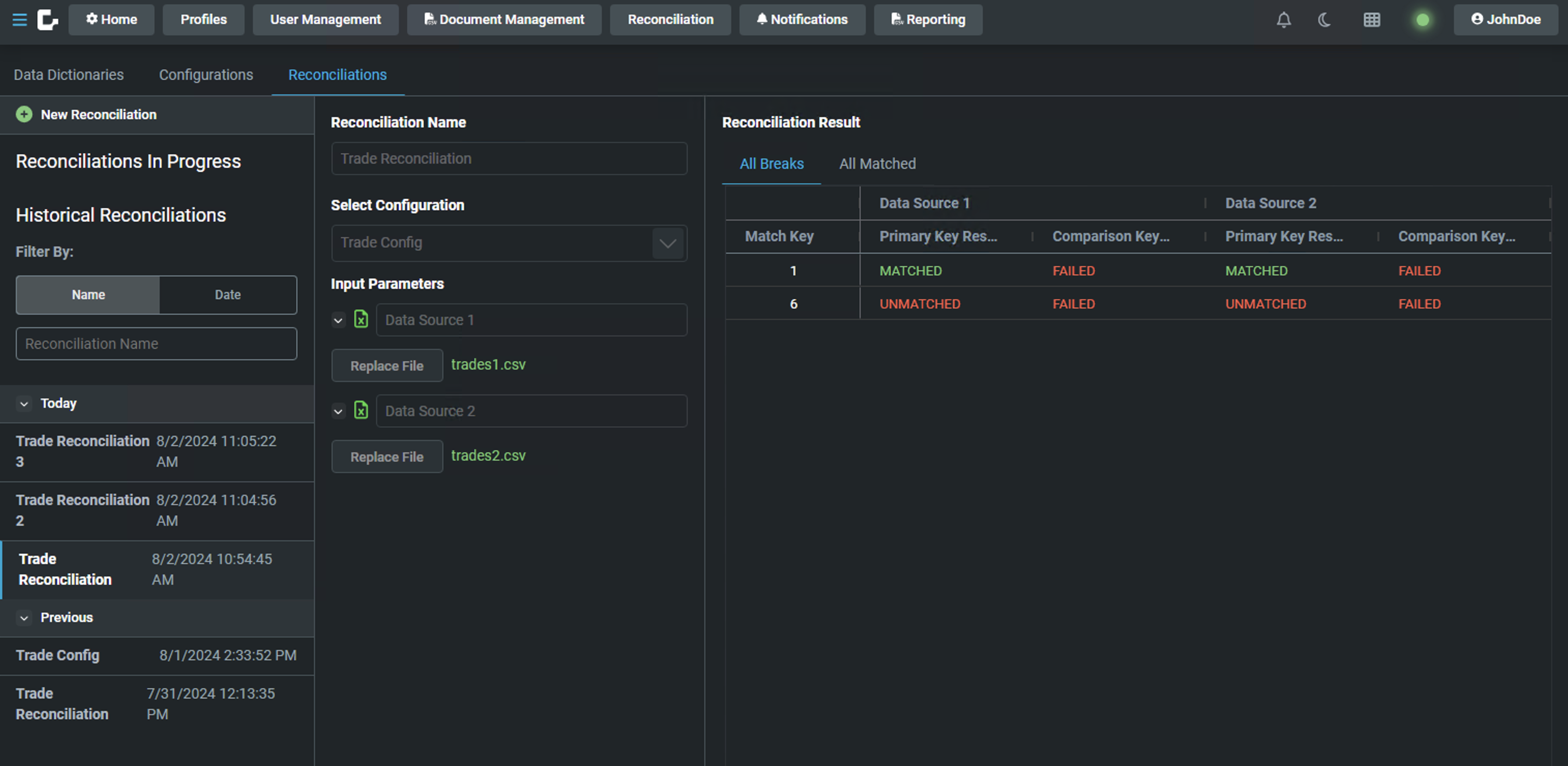Switch to the All Matched tab
Screen dimensions: 1568x766
[x=877, y=164]
